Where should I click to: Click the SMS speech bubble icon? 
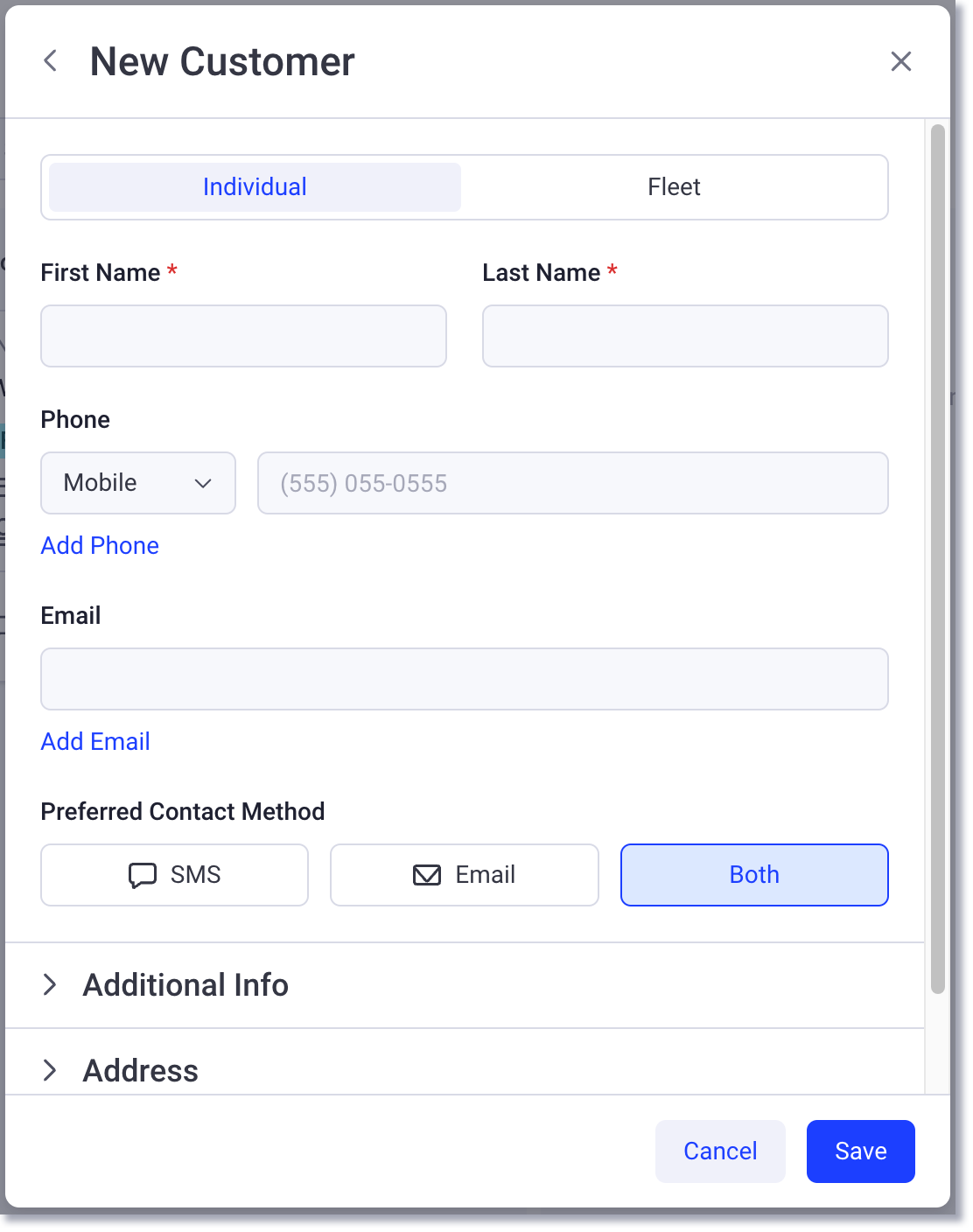pos(141,874)
